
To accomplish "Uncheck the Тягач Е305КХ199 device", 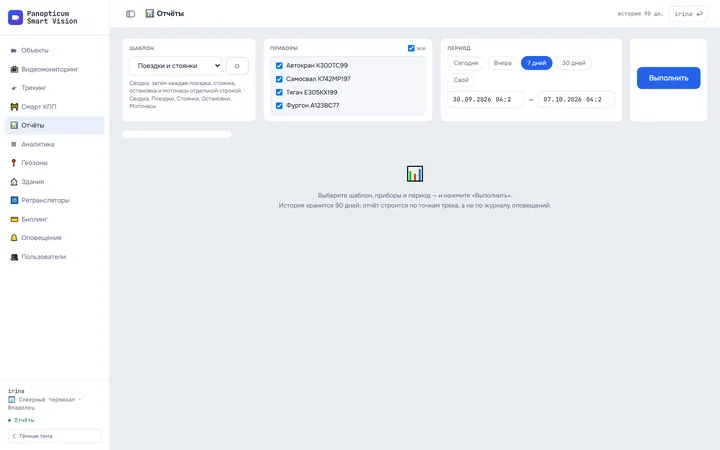I will (279, 92).
